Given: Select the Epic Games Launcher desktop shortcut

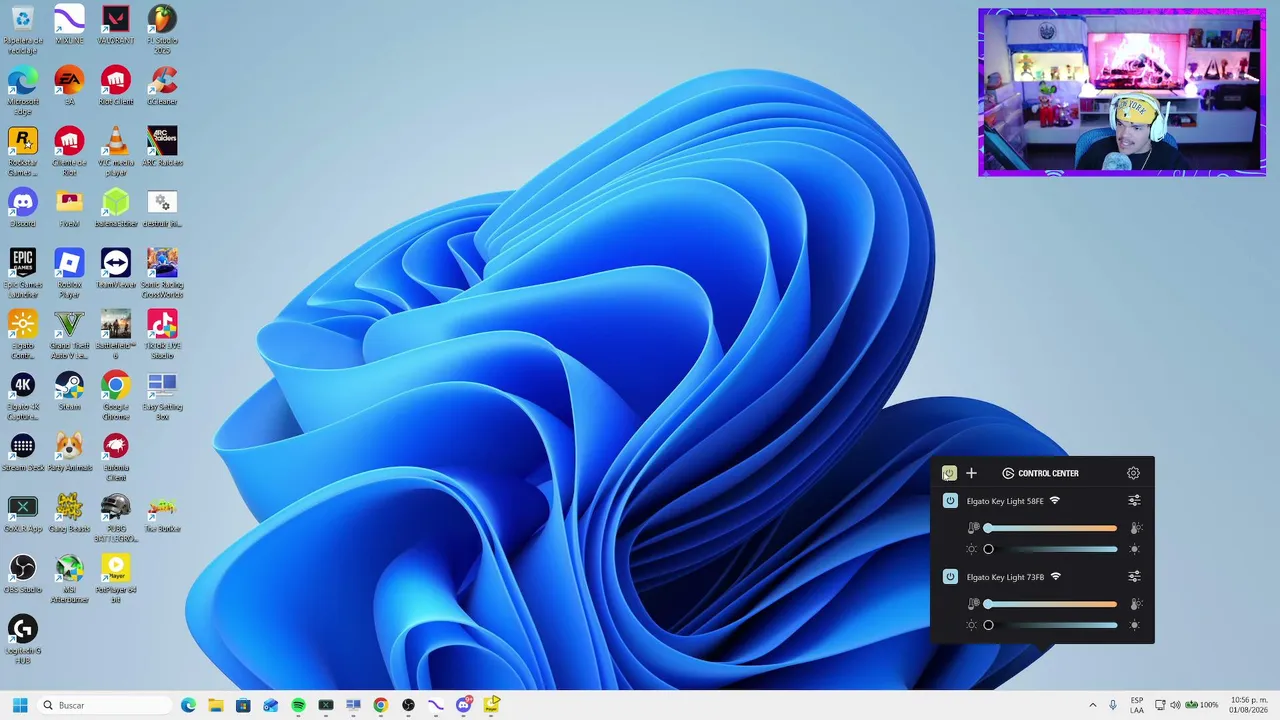Looking at the screenshot, I should point(22,274).
